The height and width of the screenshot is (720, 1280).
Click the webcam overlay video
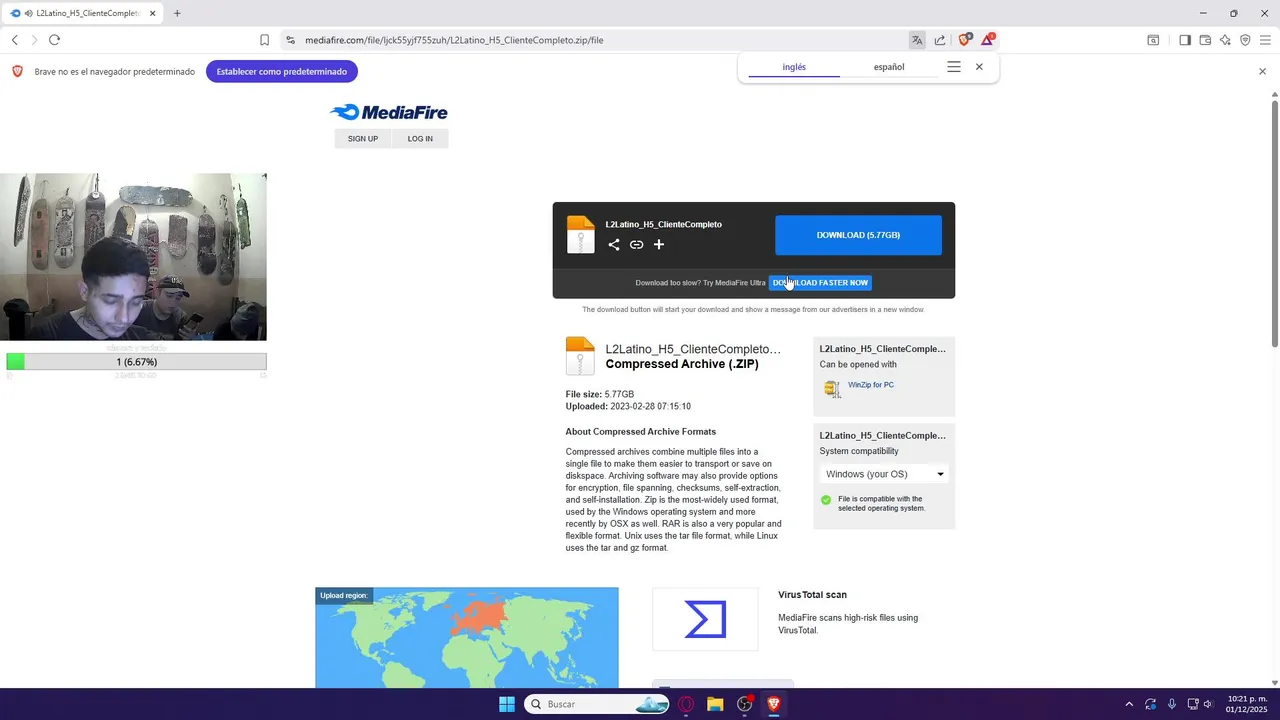tap(134, 257)
